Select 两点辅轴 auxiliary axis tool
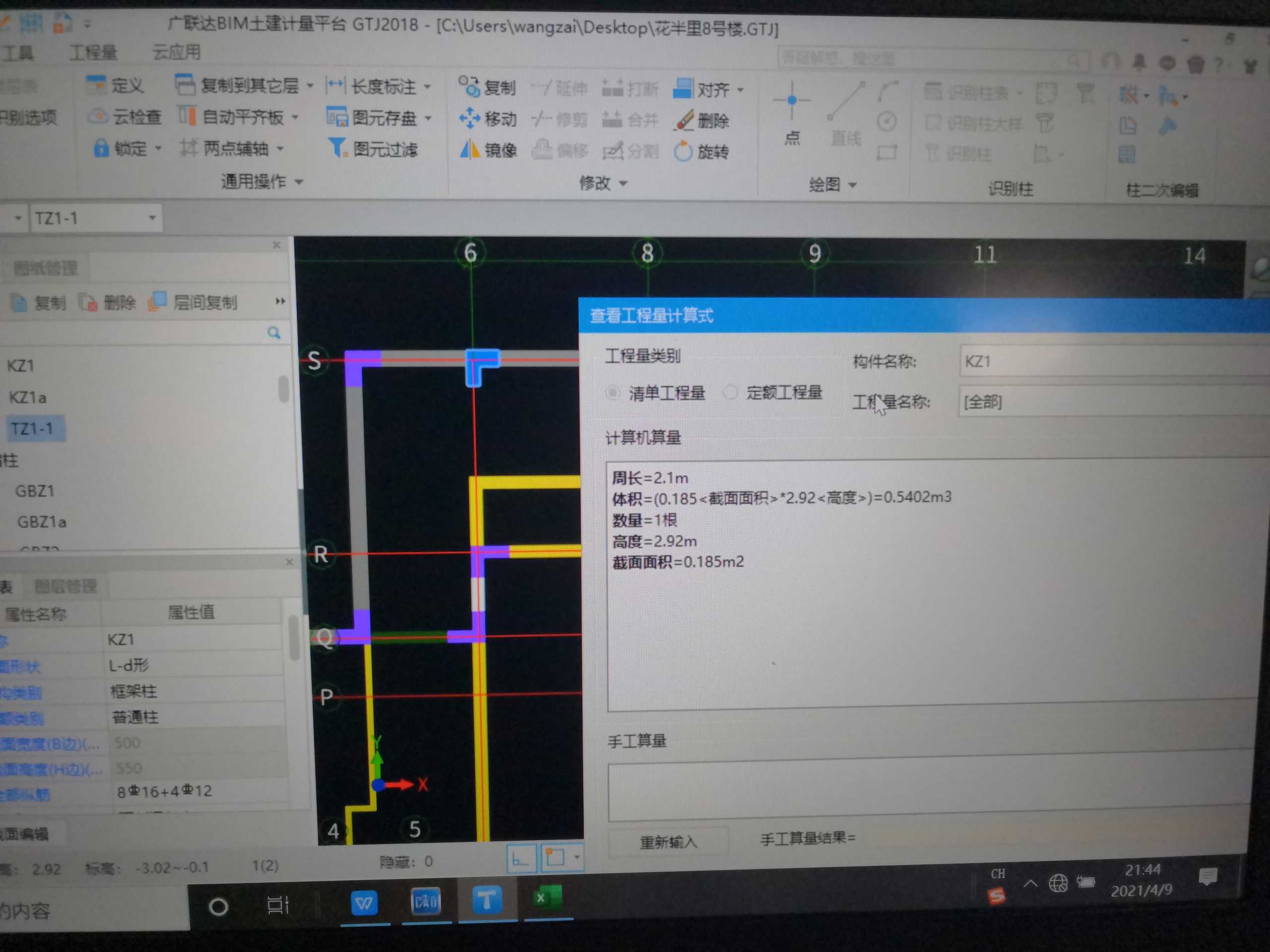 (224, 149)
